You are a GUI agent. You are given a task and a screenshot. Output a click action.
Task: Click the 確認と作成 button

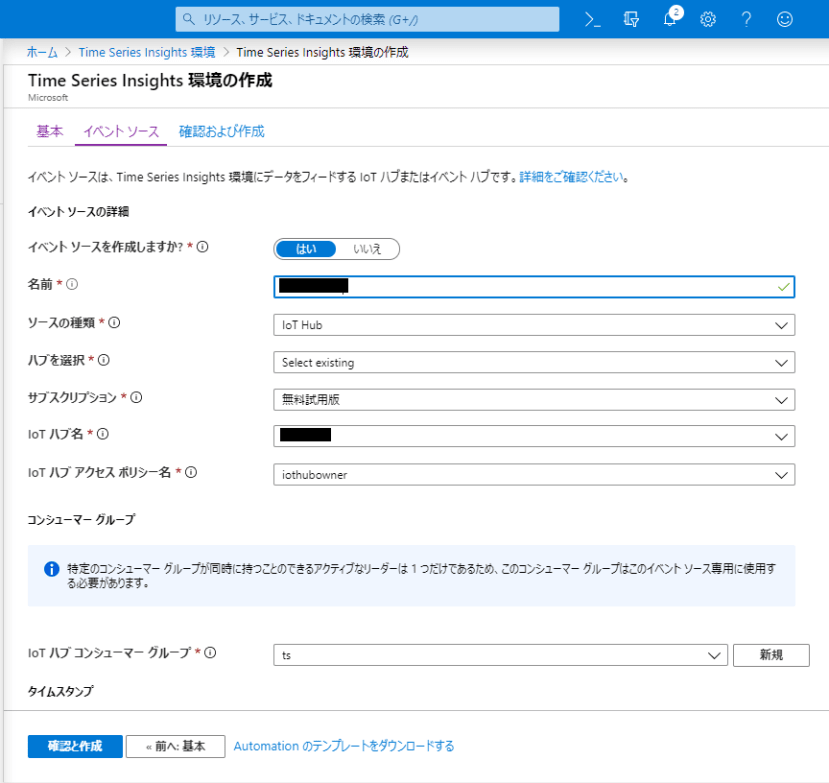pos(75,746)
